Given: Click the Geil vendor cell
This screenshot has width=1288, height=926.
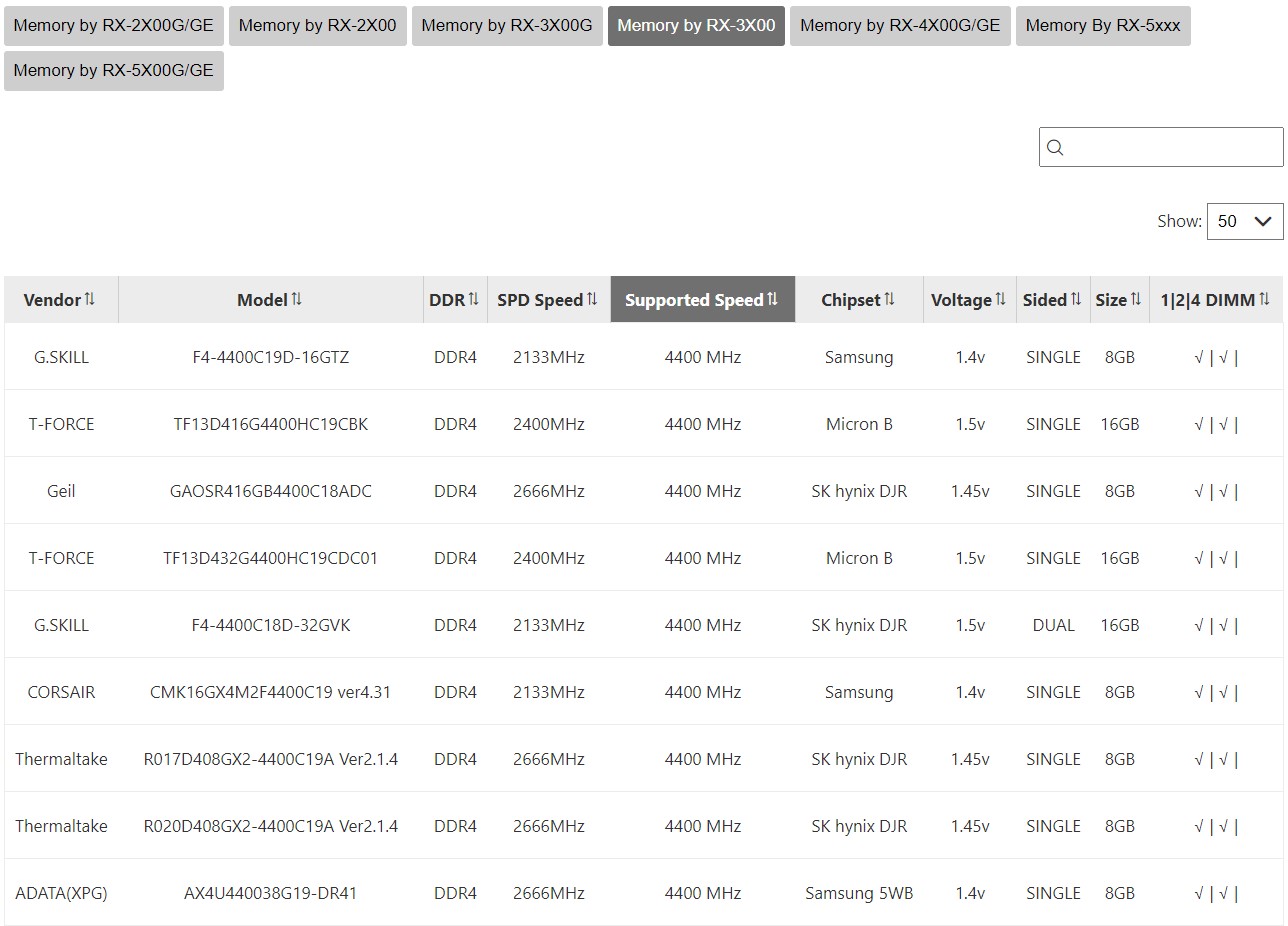Looking at the screenshot, I should [x=61, y=491].
